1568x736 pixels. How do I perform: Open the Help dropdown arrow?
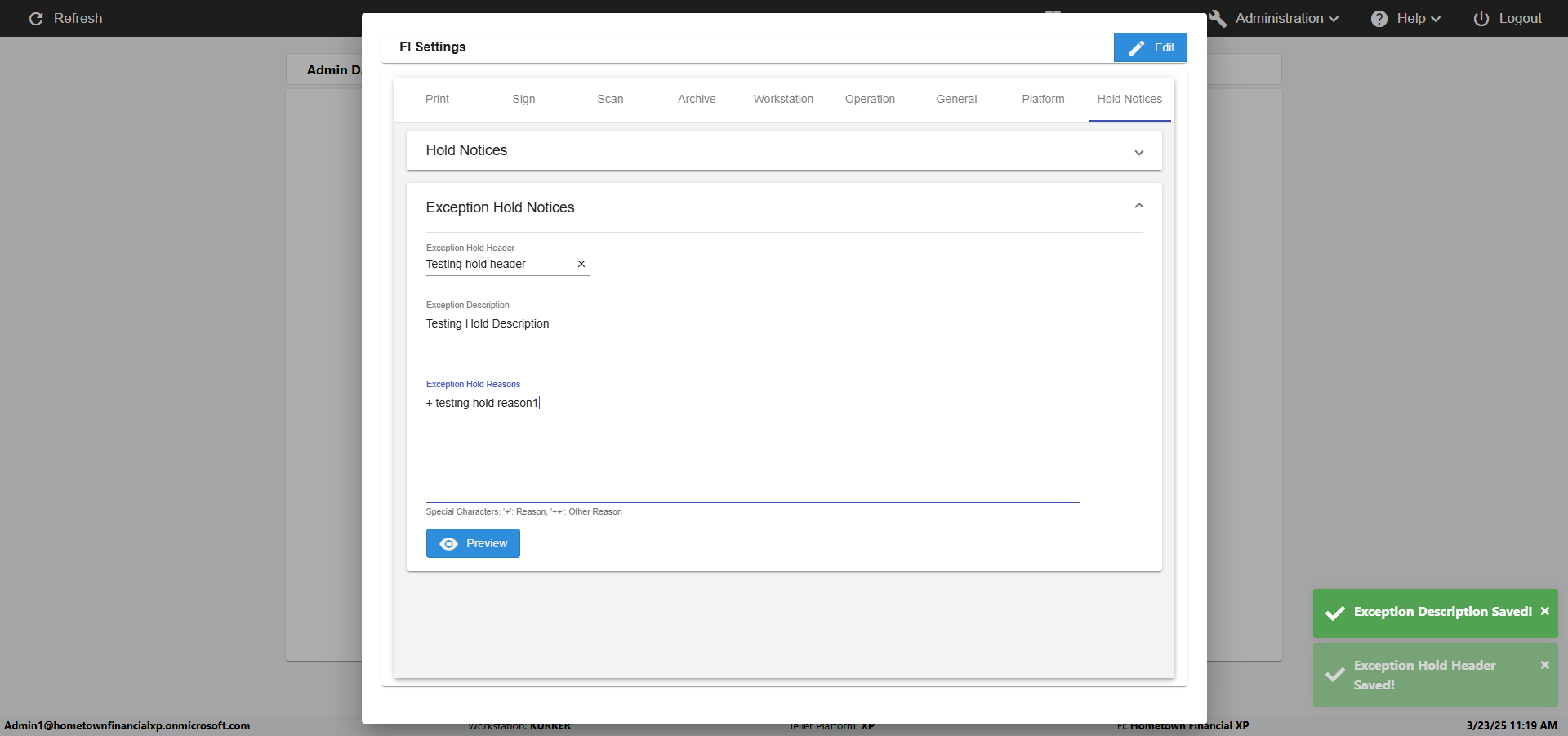1436,19
